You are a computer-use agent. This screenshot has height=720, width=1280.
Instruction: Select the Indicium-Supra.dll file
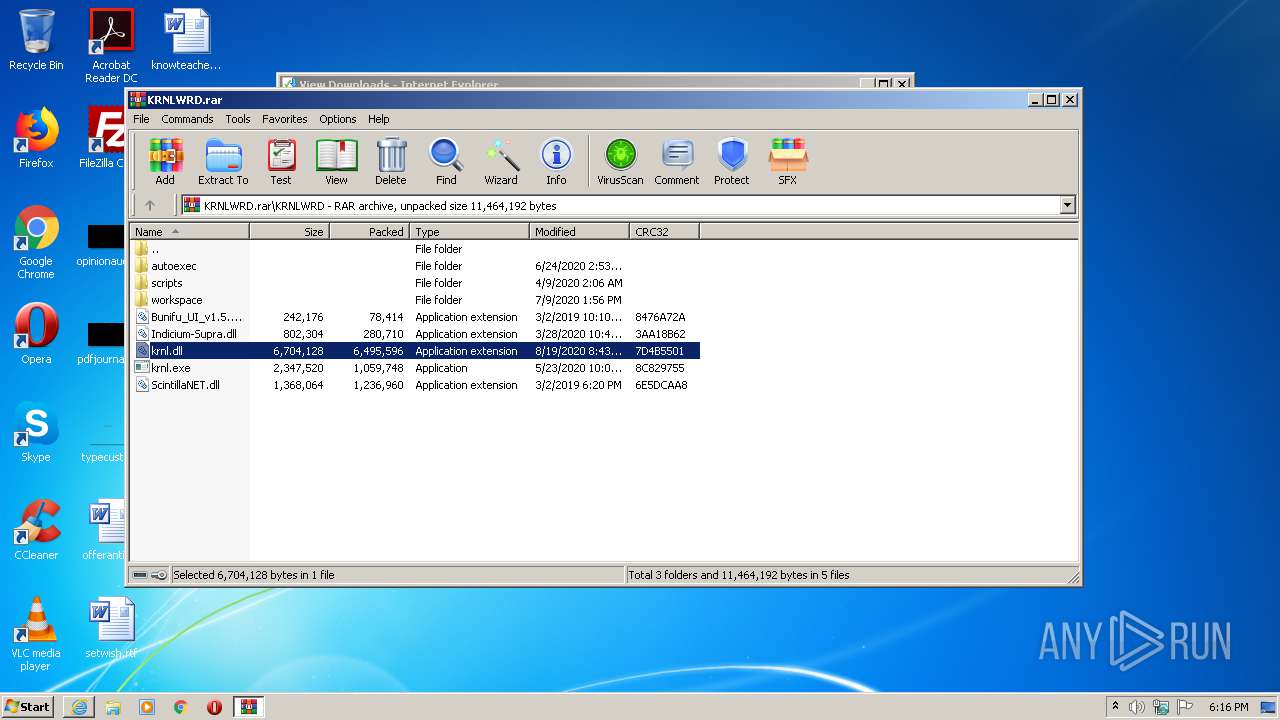(415, 334)
